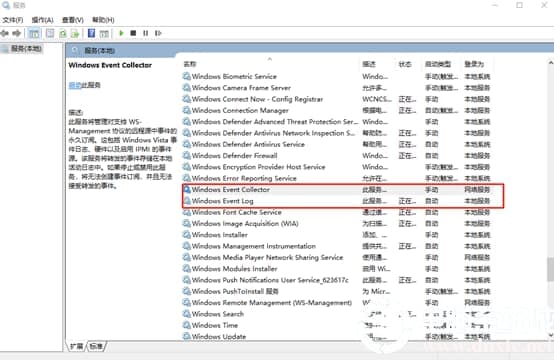Select Windows Defender Antivirus Network Inspection service
The image size is (554, 360).
337,133
